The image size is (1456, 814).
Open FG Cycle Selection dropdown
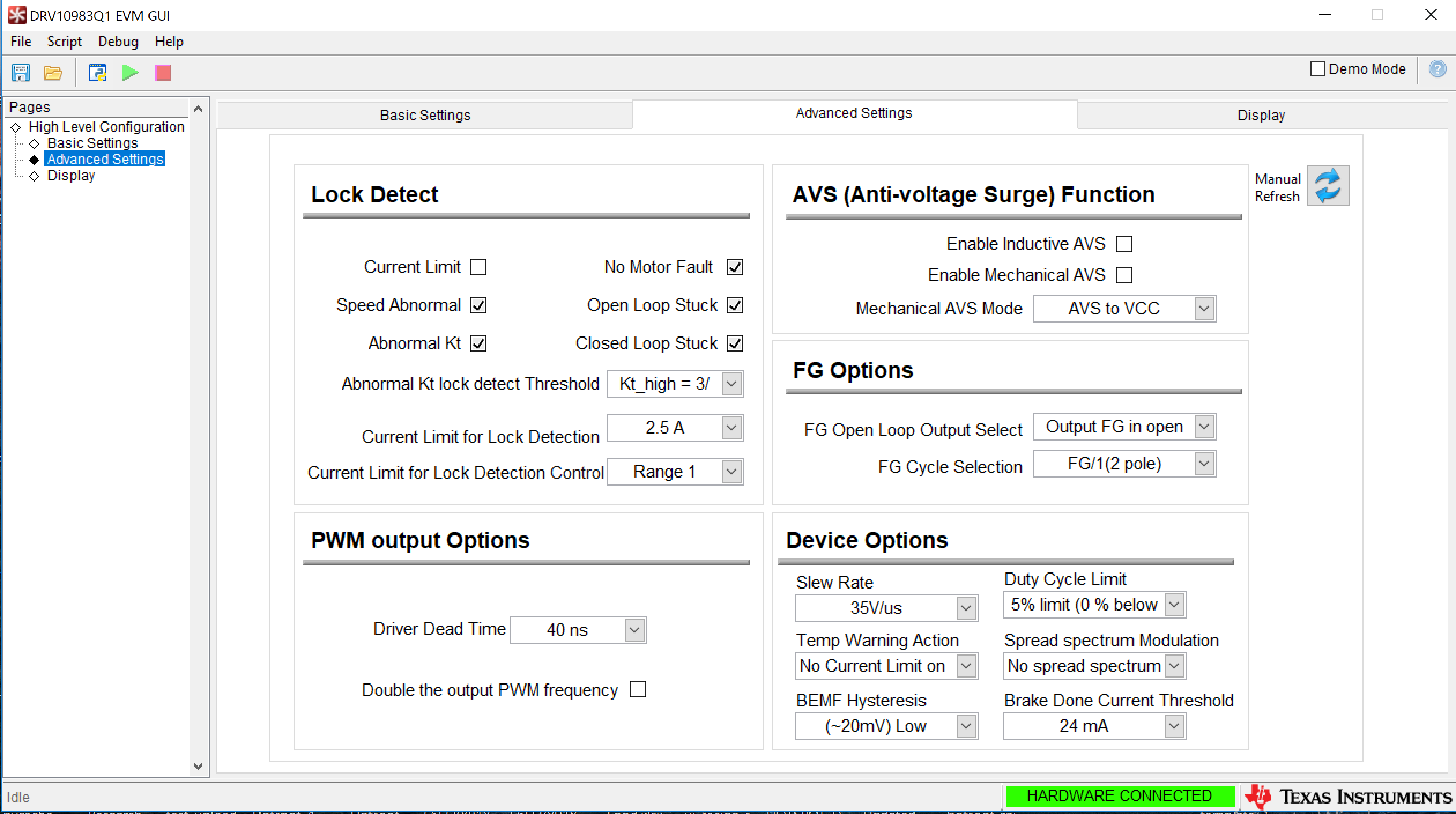(1124, 464)
